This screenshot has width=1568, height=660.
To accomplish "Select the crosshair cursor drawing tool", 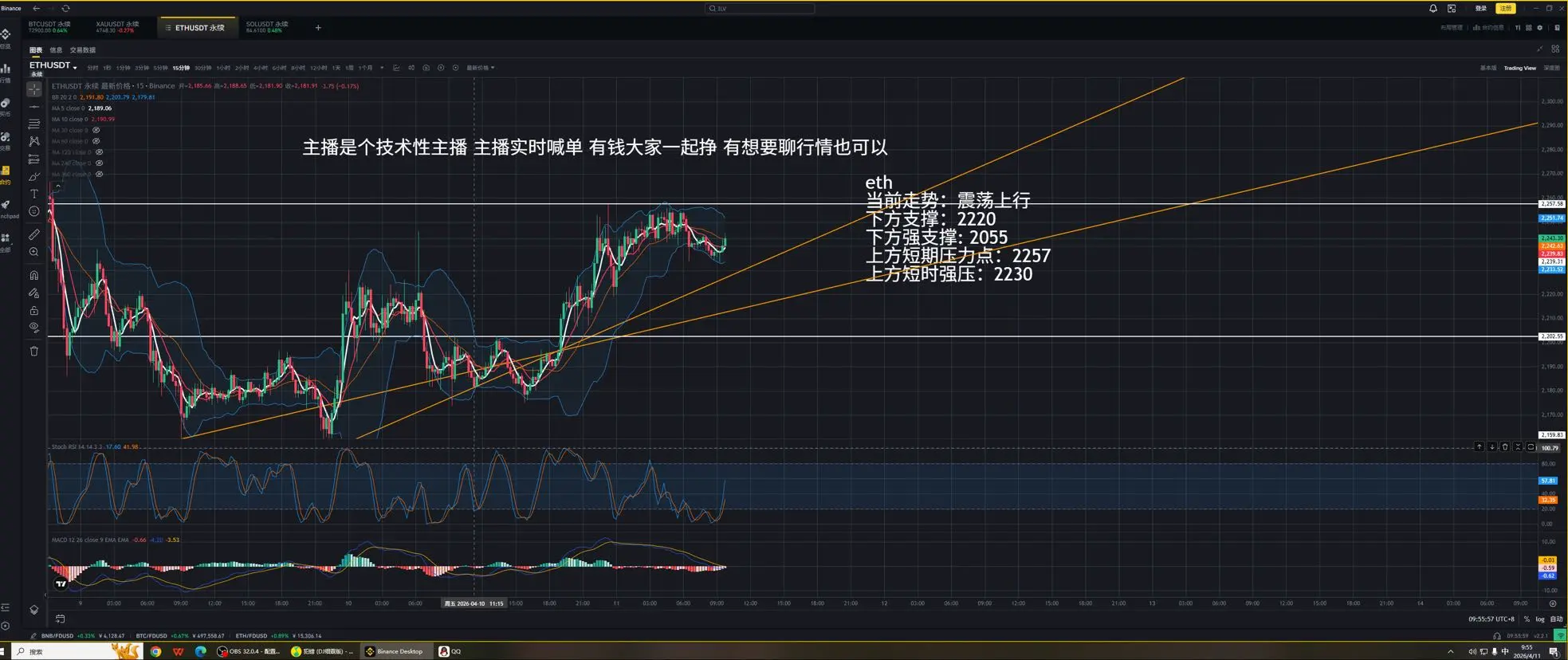I will pyautogui.click(x=34, y=89).
